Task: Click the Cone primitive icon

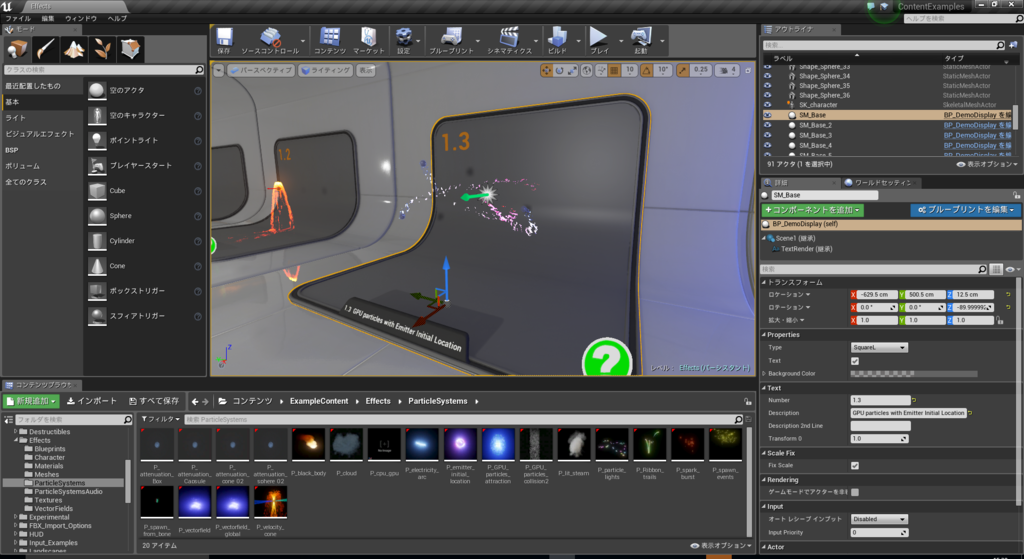Action: click(97, 266)
